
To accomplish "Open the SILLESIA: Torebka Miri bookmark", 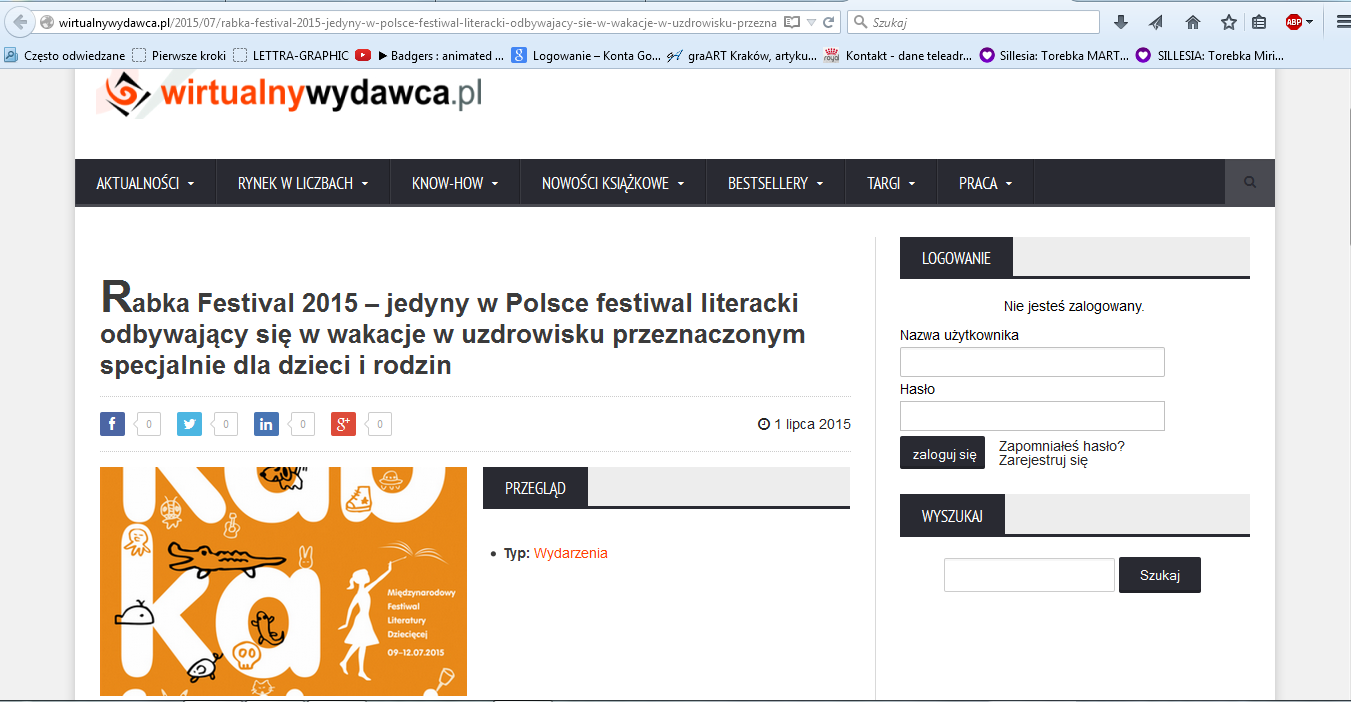I will point(1209,56).
